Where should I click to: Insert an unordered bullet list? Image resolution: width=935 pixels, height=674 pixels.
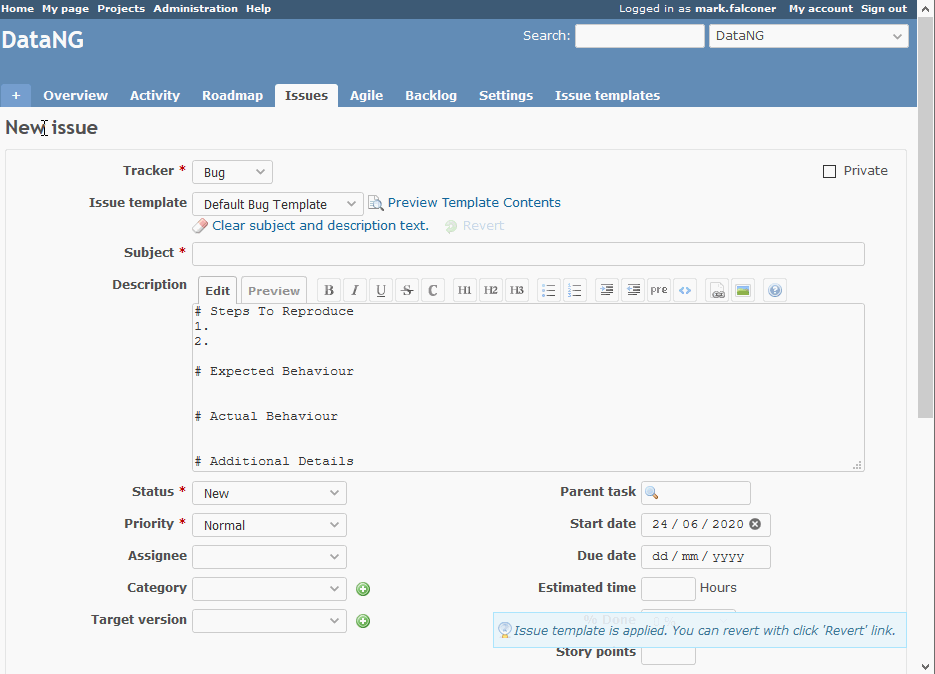pos(549,290)
